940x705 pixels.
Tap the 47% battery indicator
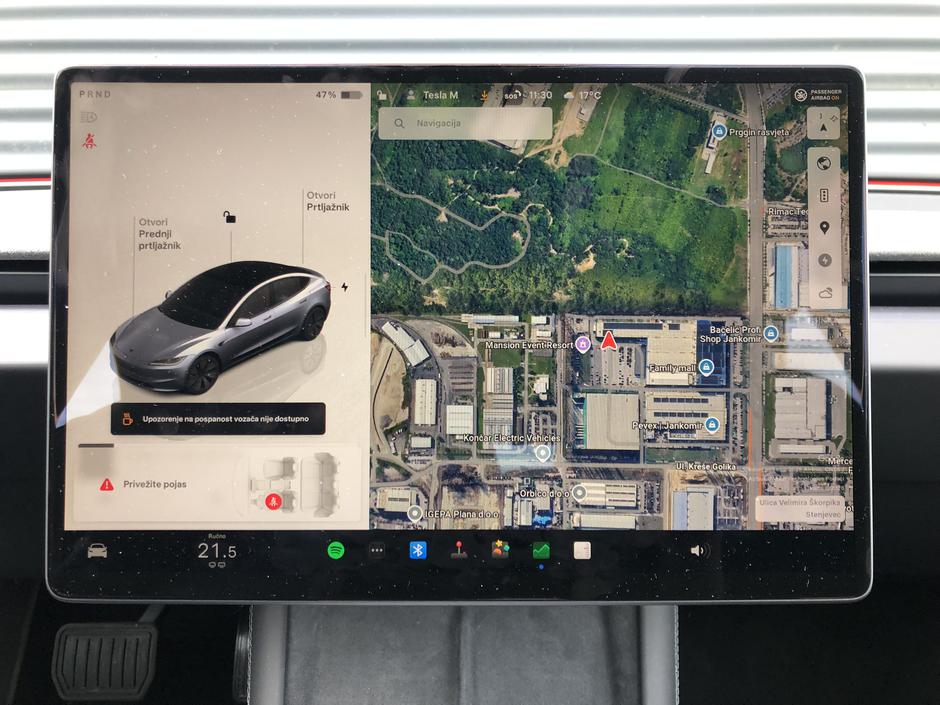point(339,95)
